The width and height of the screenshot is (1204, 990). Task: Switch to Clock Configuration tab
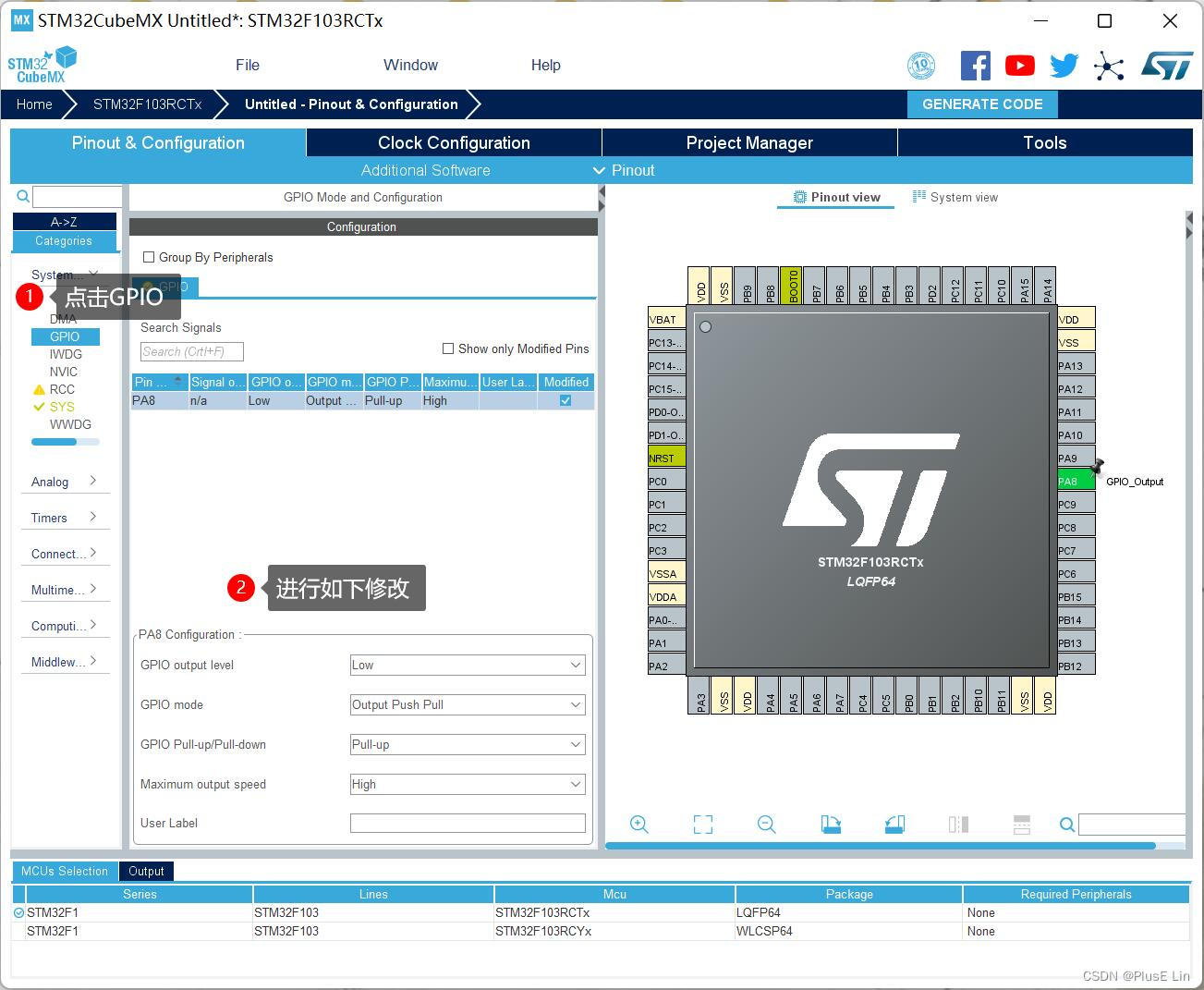[x=454, y=142]
